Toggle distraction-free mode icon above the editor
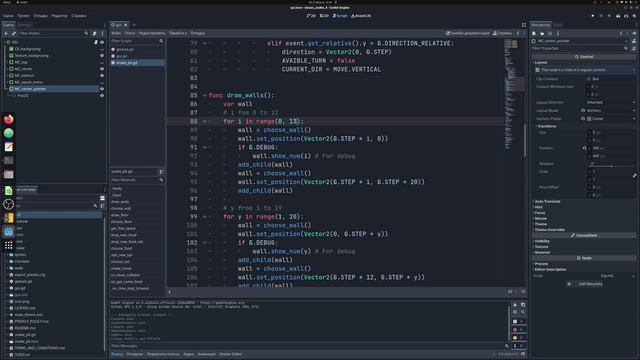The height and width of the screenshot is (360, 640). point(524,25)
